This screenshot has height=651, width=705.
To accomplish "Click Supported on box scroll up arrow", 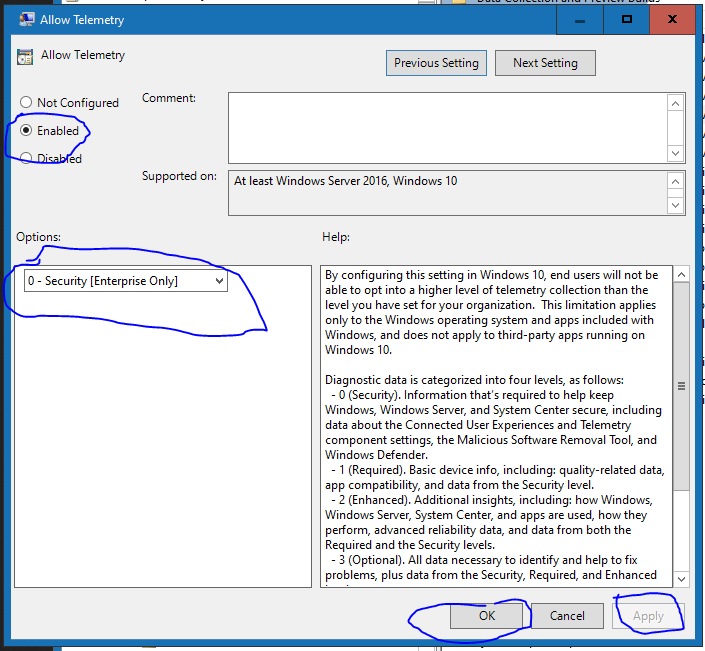I will (x=675, y=182).
